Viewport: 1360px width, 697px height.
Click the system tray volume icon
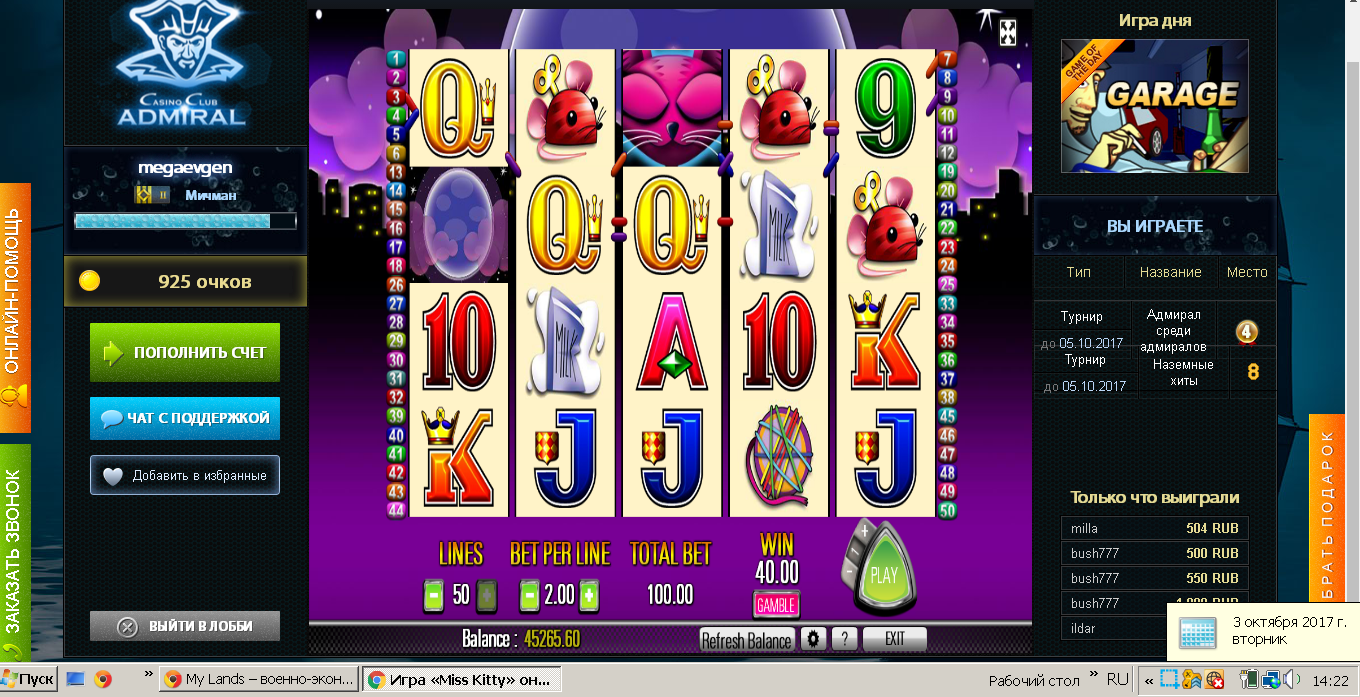tap(1292, 679)
